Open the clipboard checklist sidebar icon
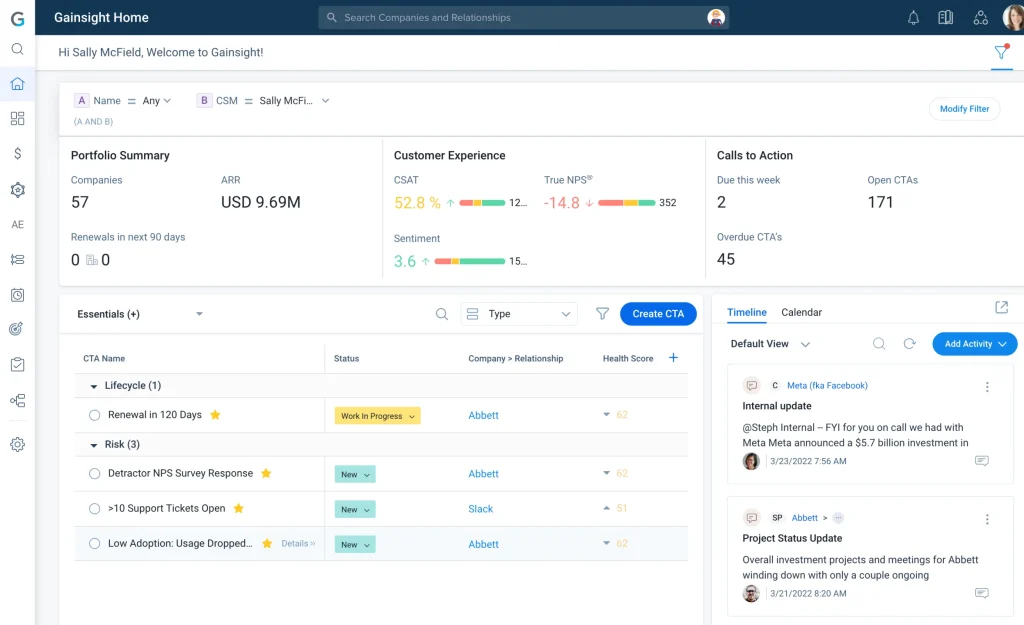Viewport: 1024px width, 625px height. [x=18, y=364]
